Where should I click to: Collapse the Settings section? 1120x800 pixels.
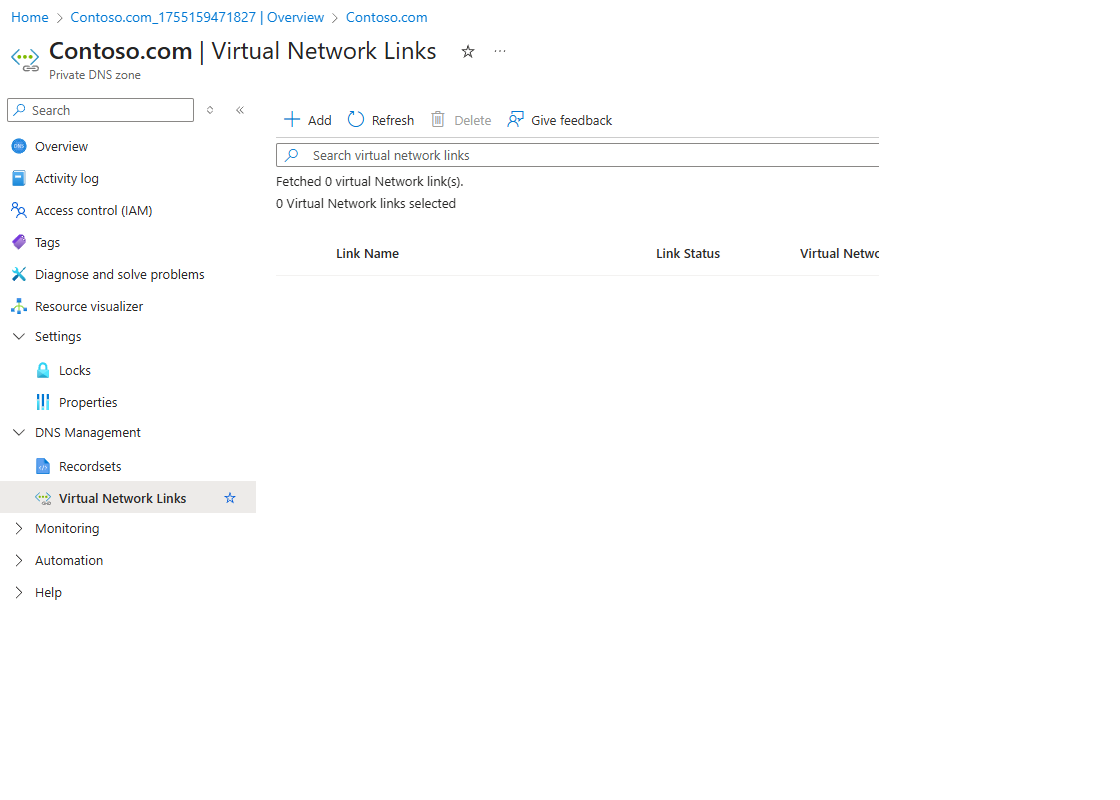[x=19, y=336]
